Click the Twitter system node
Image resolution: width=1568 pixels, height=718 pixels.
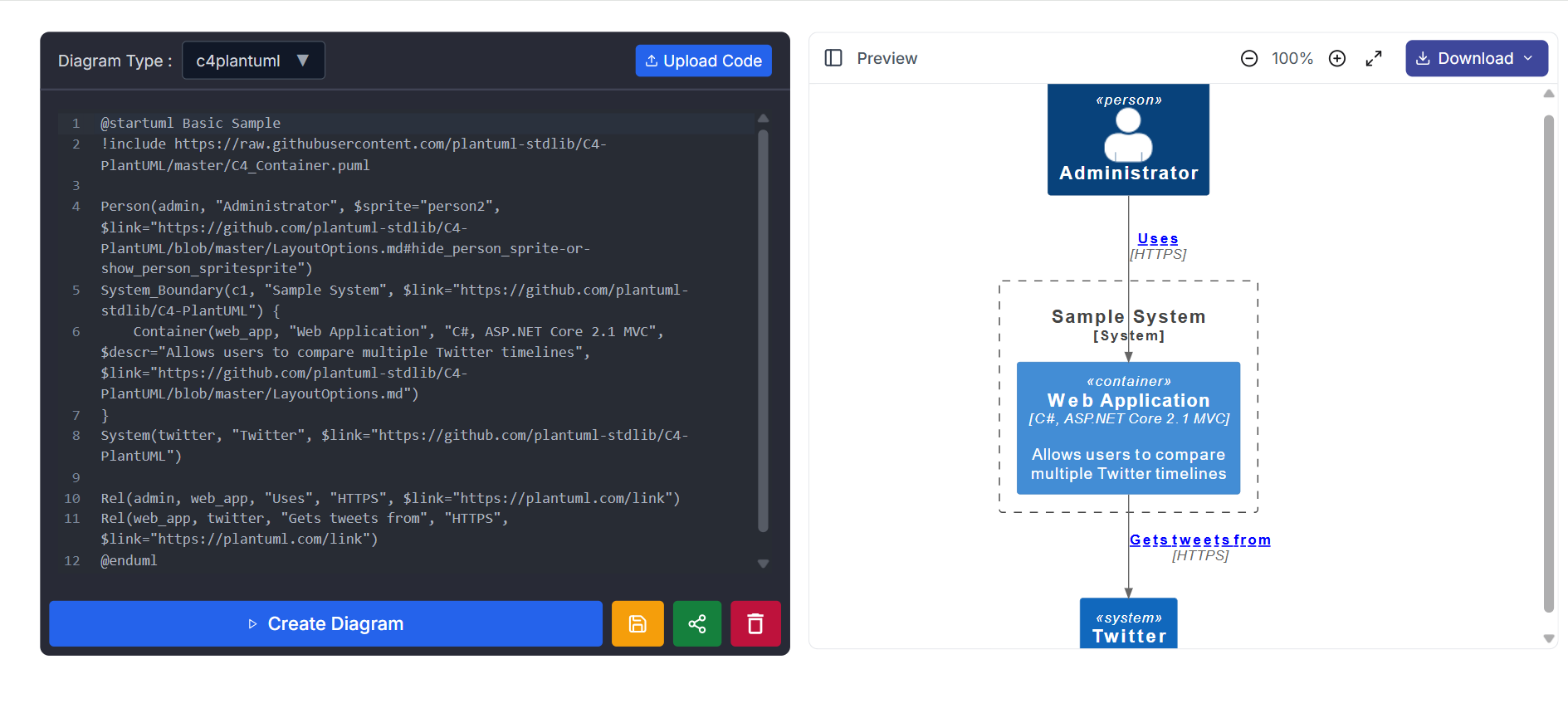[x=1128, y=623]
